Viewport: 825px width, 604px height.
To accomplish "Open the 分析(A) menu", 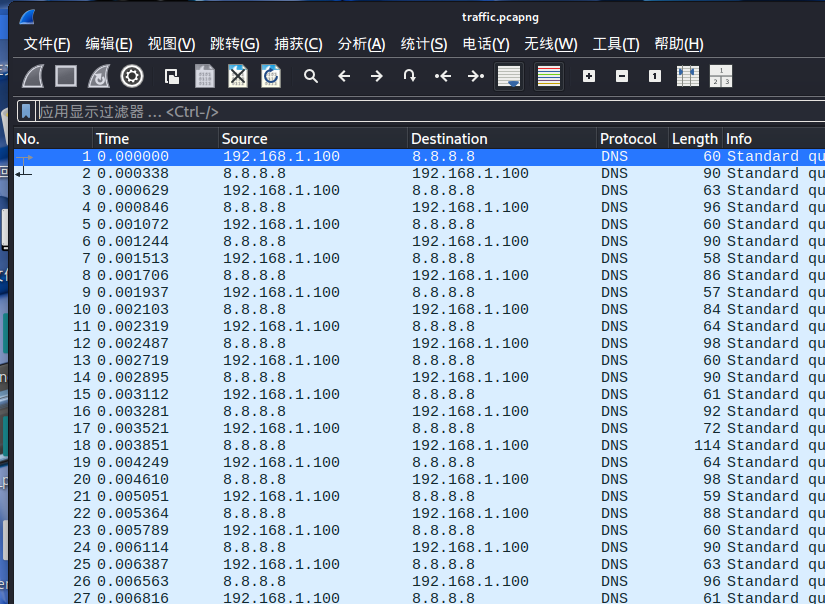I will (361, 44).
